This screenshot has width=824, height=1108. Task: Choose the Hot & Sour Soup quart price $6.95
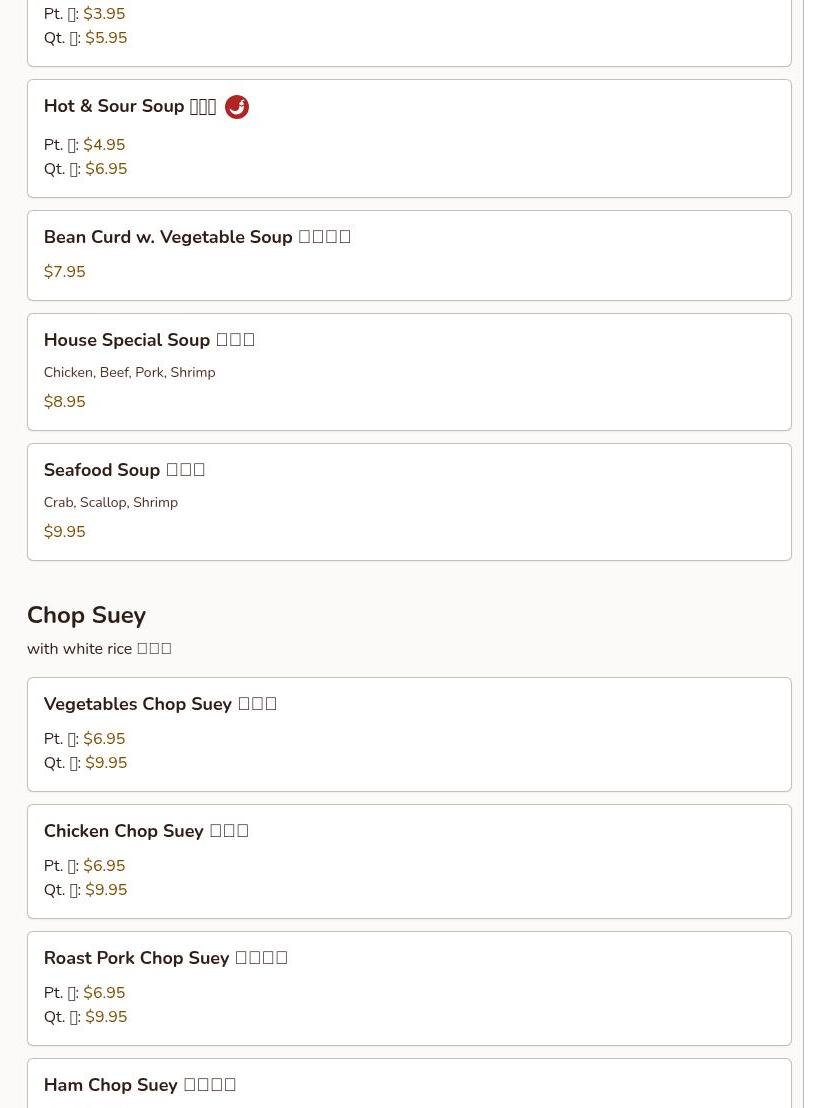point(106,169)
